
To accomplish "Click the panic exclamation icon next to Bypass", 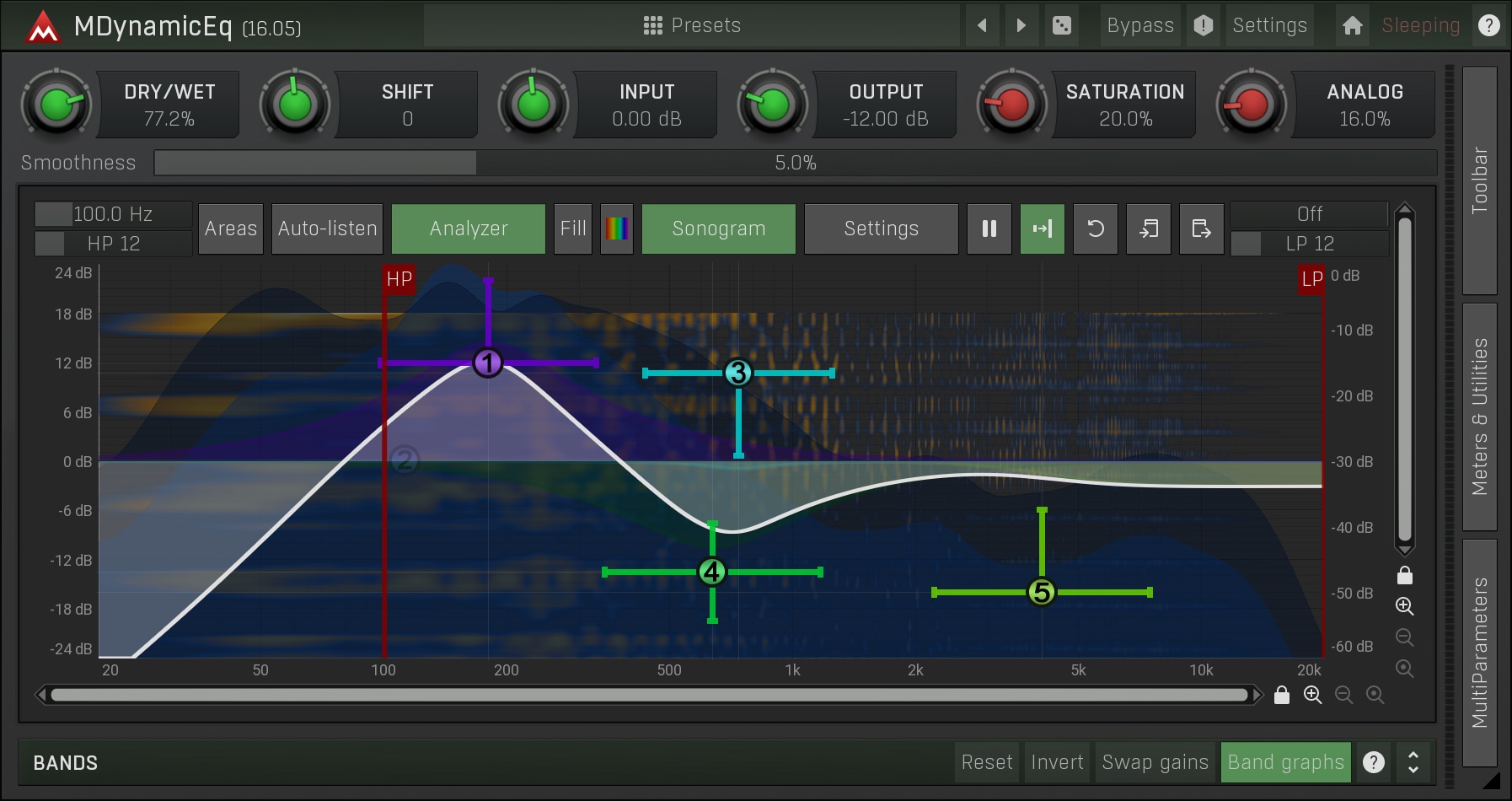I will coord(1204,25).
